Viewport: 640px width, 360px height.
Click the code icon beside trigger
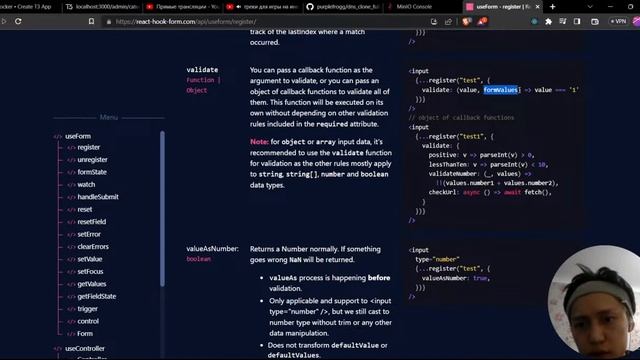click(x=71, y=309)
